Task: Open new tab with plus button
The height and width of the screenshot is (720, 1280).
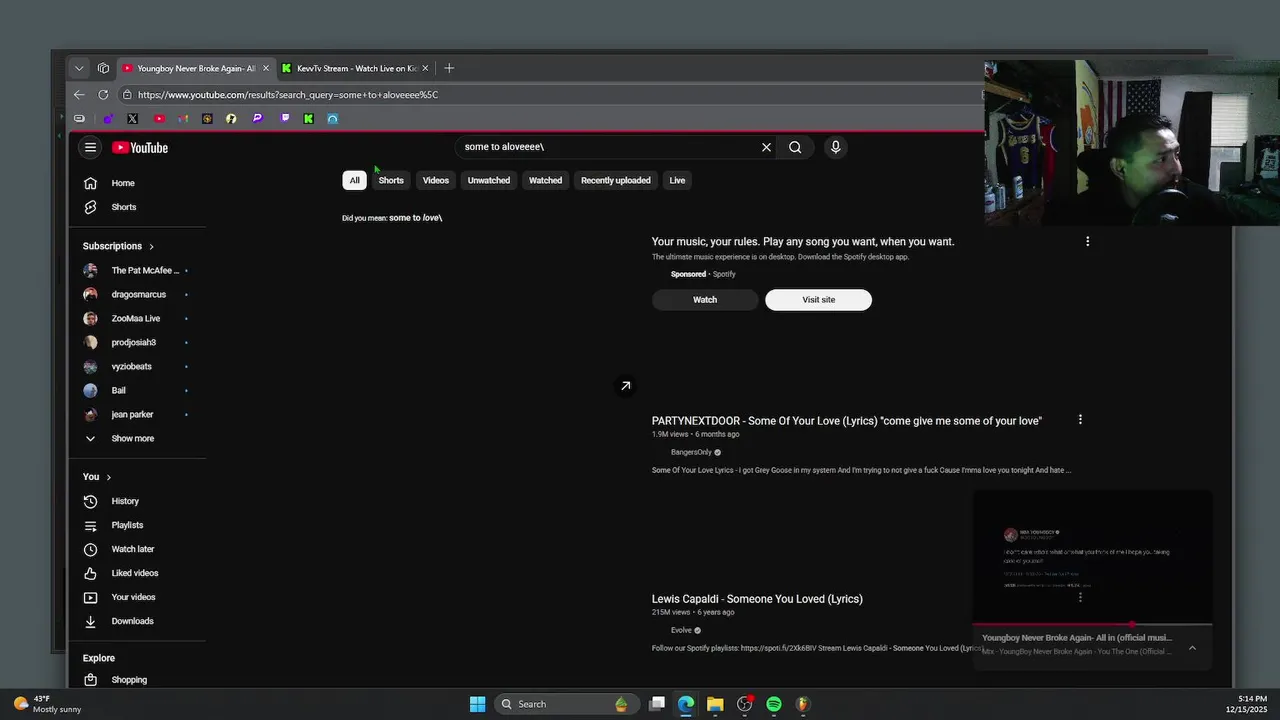Action: click(449, 68)
